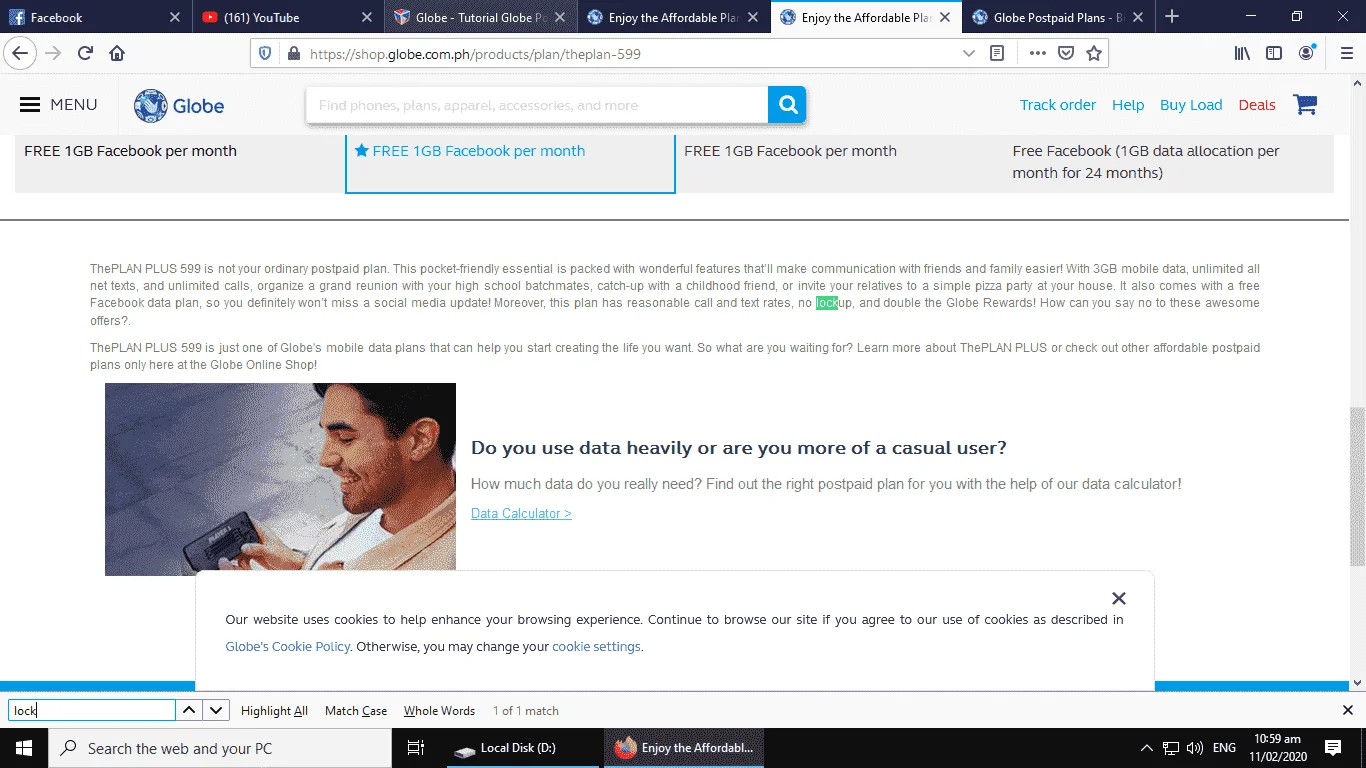Toggle Highlight All in find bar
1366x768 pixels.
274,711
